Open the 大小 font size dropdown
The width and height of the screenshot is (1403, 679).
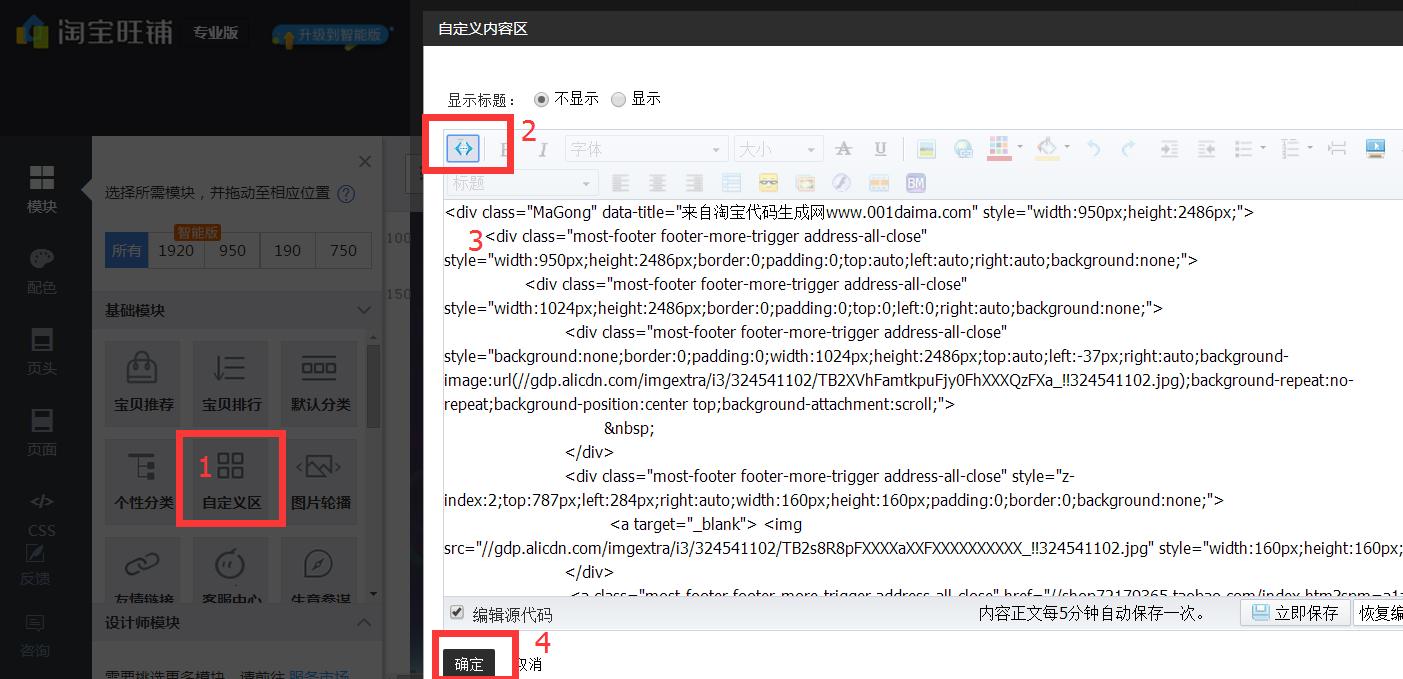778,148
